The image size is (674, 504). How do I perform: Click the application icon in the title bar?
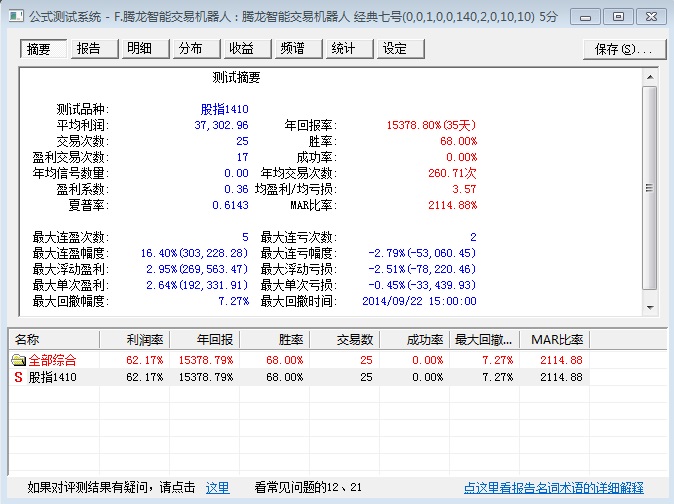click(x=16, y=16)
